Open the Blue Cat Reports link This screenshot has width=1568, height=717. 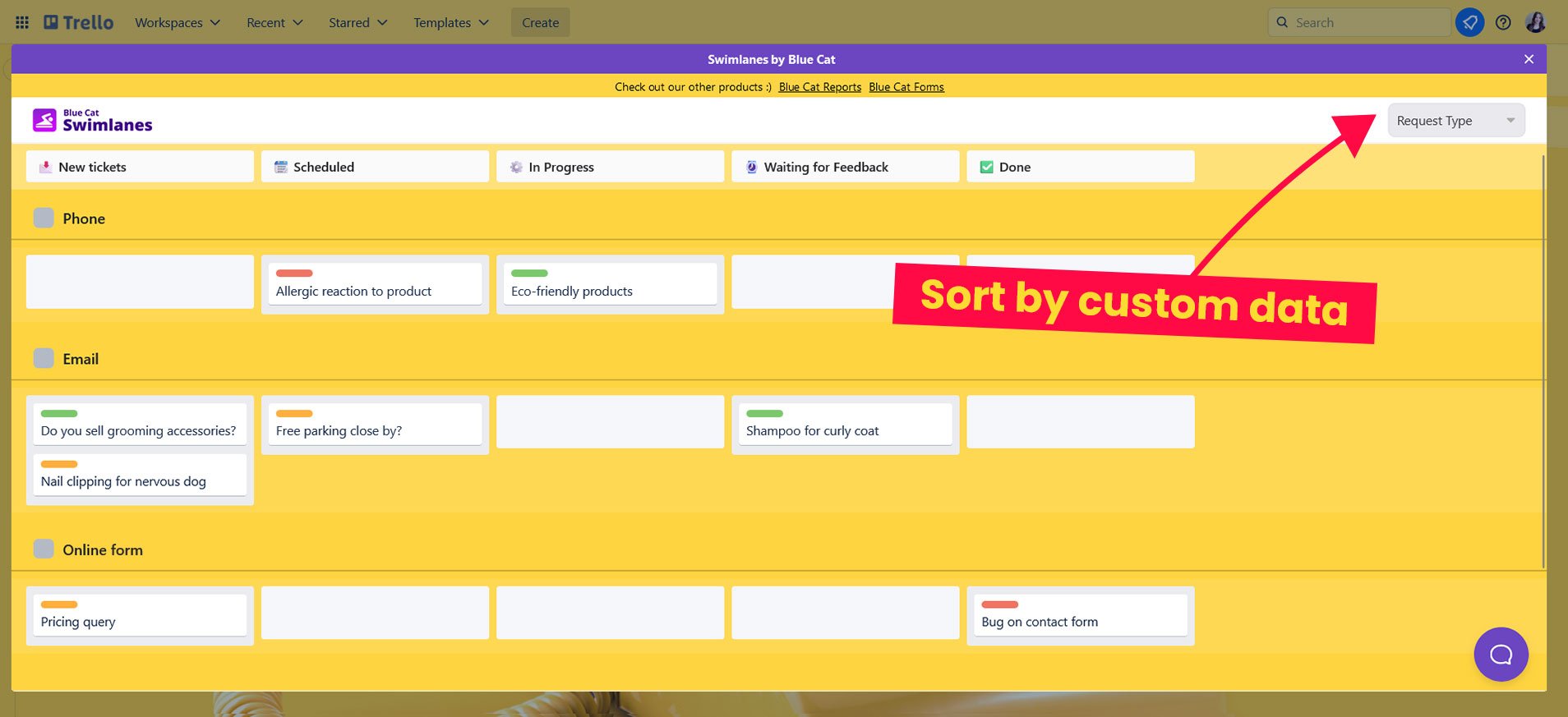point(819,87)
